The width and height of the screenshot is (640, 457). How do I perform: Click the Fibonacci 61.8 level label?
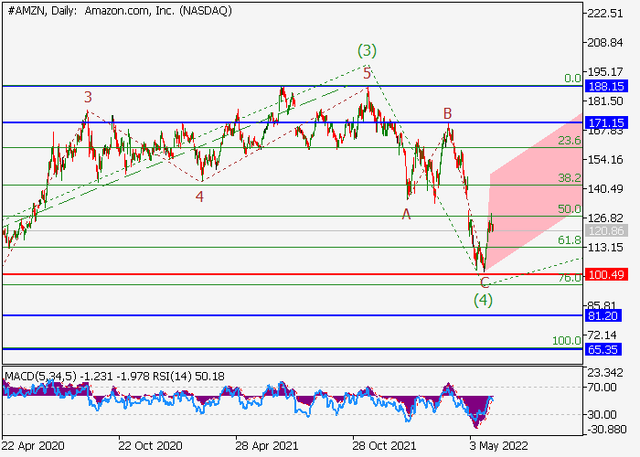[569, 240]
